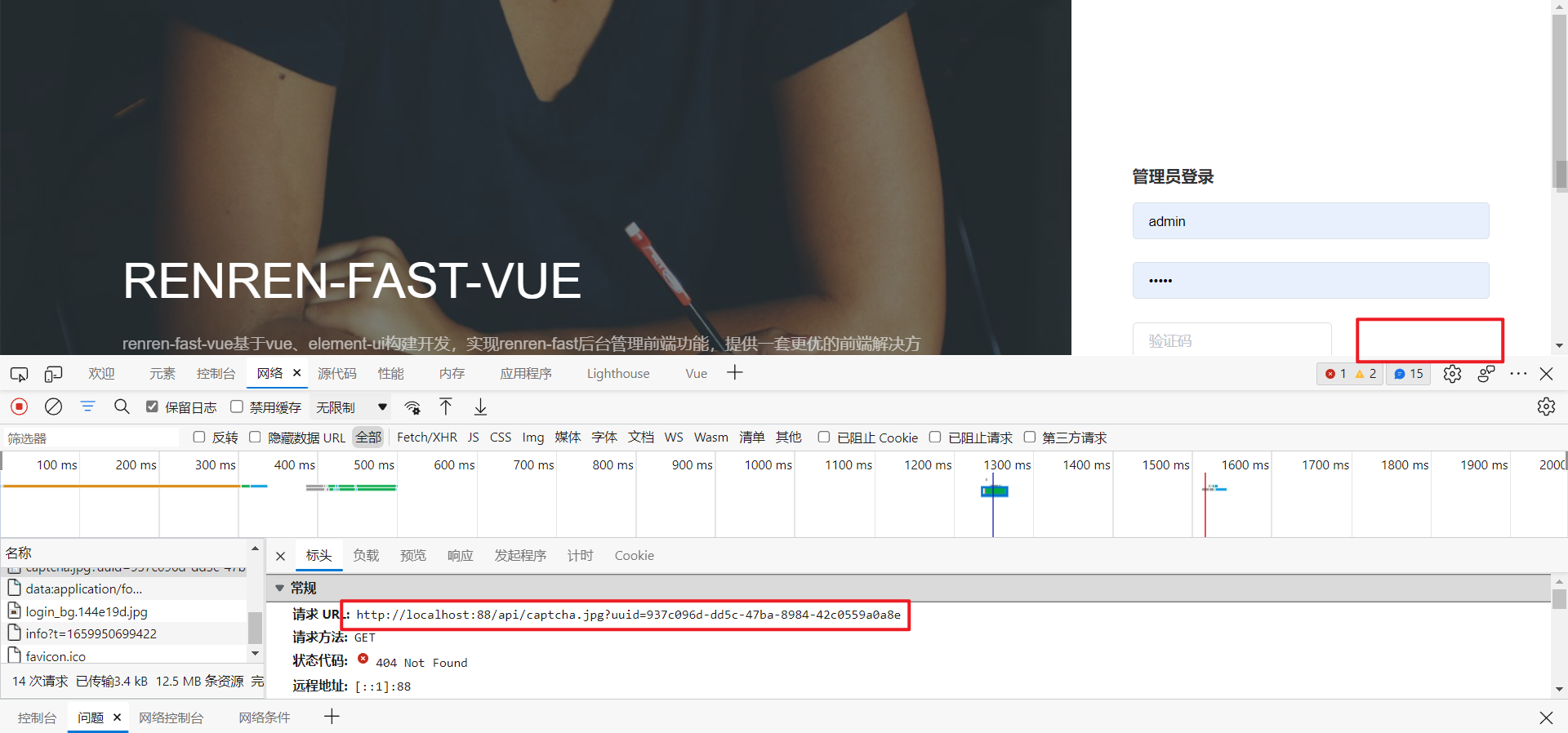The height and width of the screenshot is (733, 1568).
Task: Filter requests by WS
Action: (674, 438)
